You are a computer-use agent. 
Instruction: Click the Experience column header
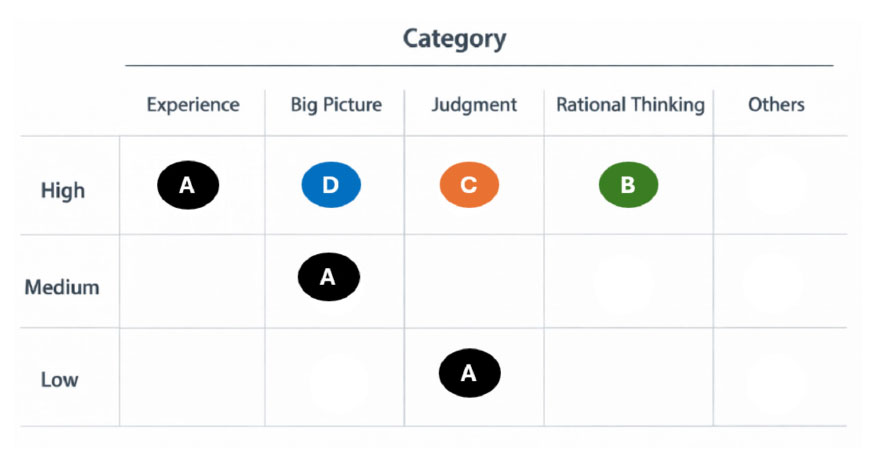tap(193, 105)
